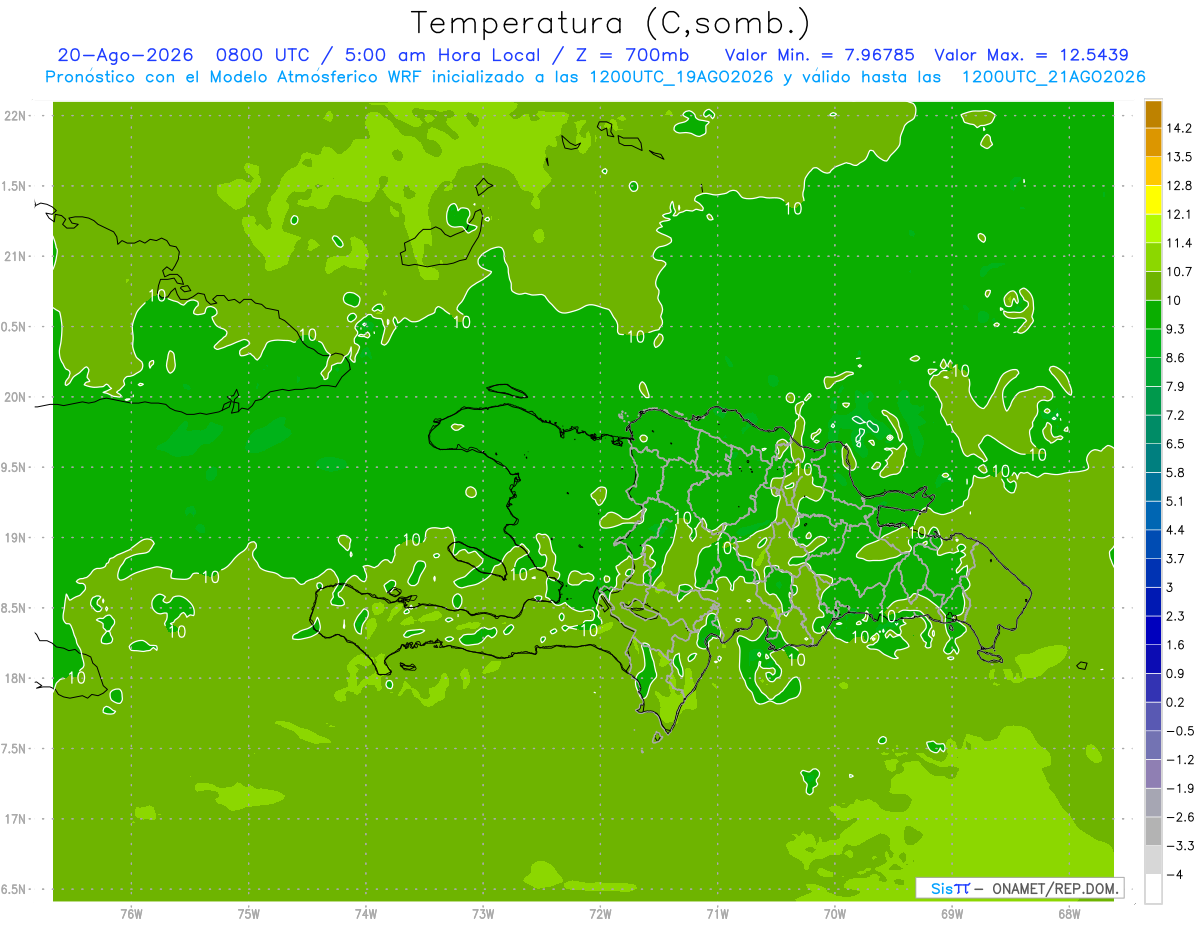The height and width of the screenshot is (927, 1200).
Task: Click the '22N' latitude label
Action: coord(16,116)
